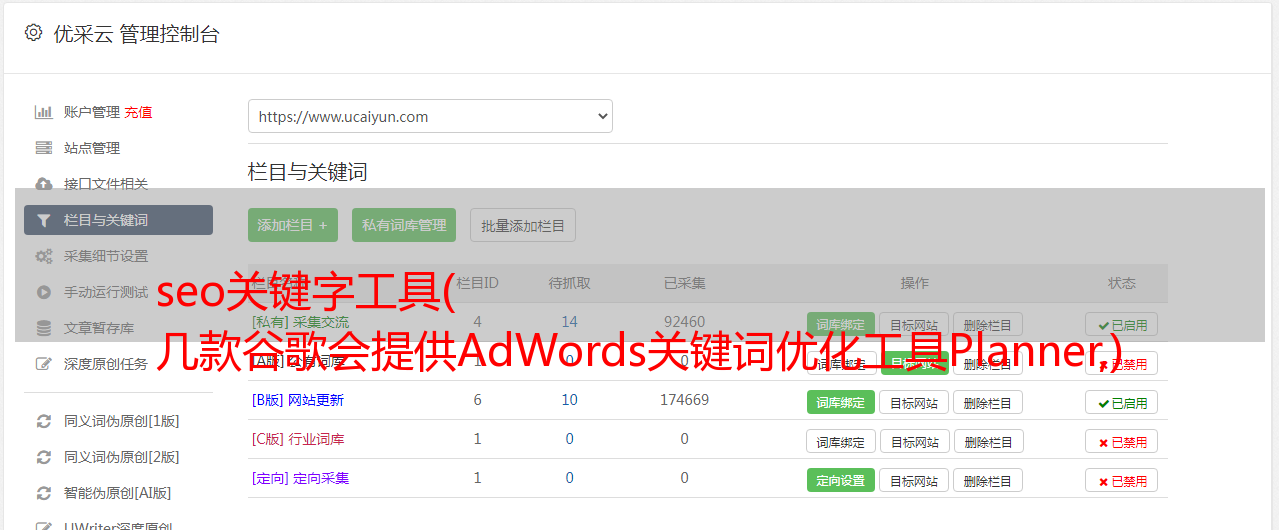Open the https://www.ucaiyun.com site dropdown
1279x530 pixels.
coord(430,116)
